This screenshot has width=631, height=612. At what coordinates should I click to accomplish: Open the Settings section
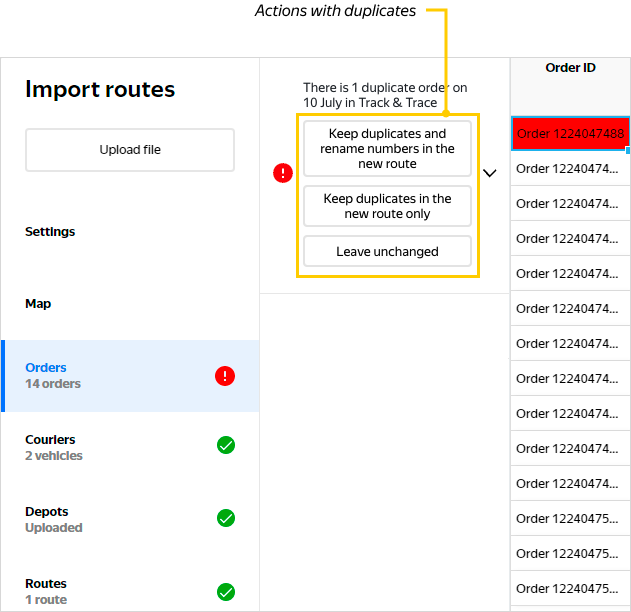tap(50, 232)
